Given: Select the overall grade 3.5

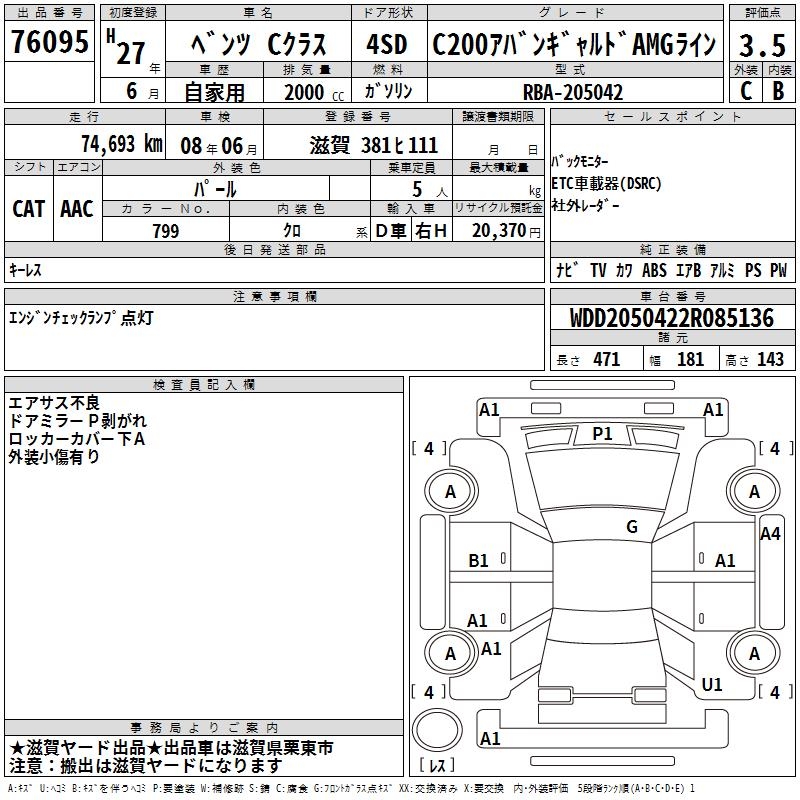Looking at the screenshot, I should click(762, 45).
